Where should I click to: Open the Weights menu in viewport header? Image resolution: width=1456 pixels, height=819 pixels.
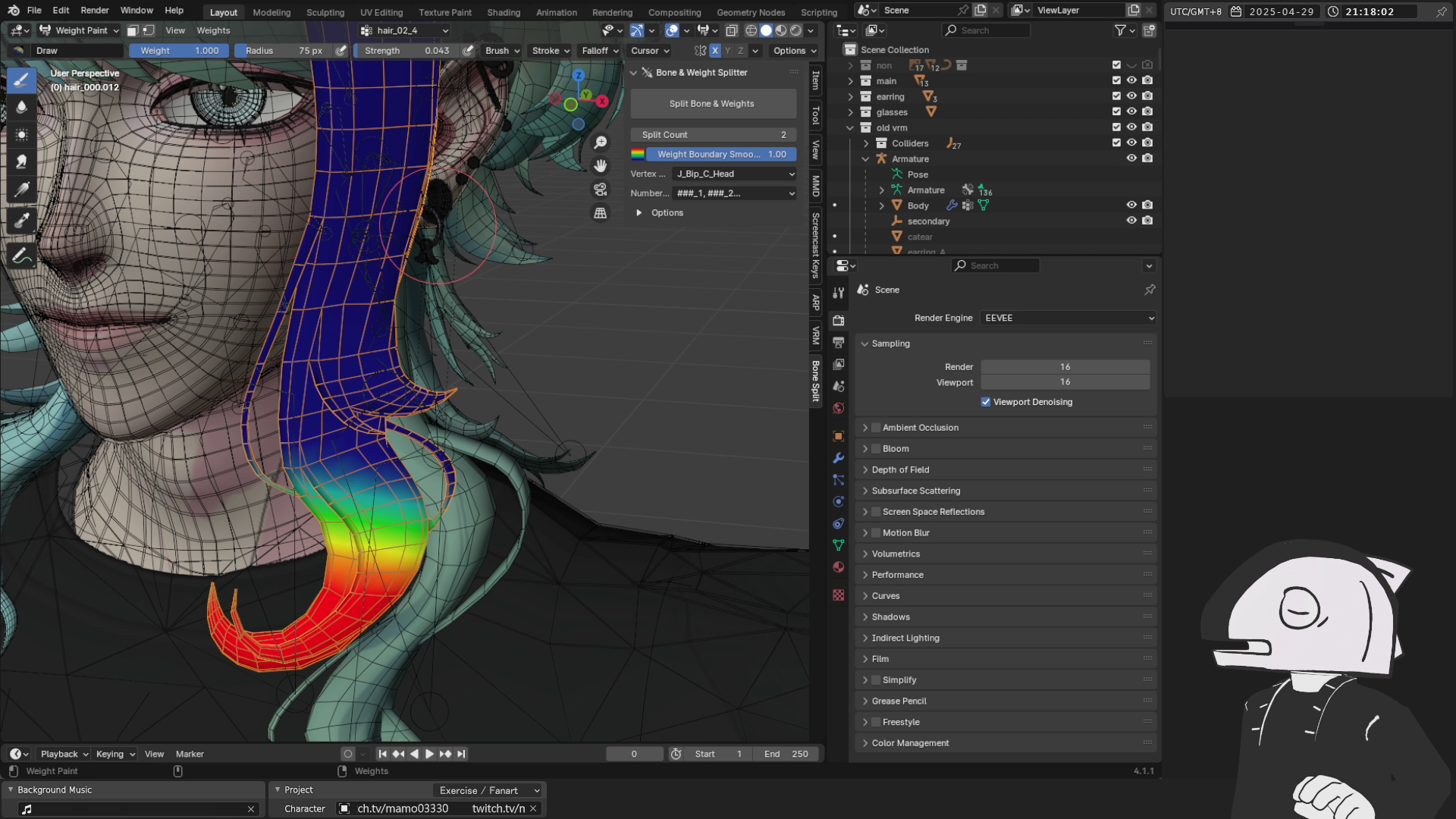coord(213,30)
